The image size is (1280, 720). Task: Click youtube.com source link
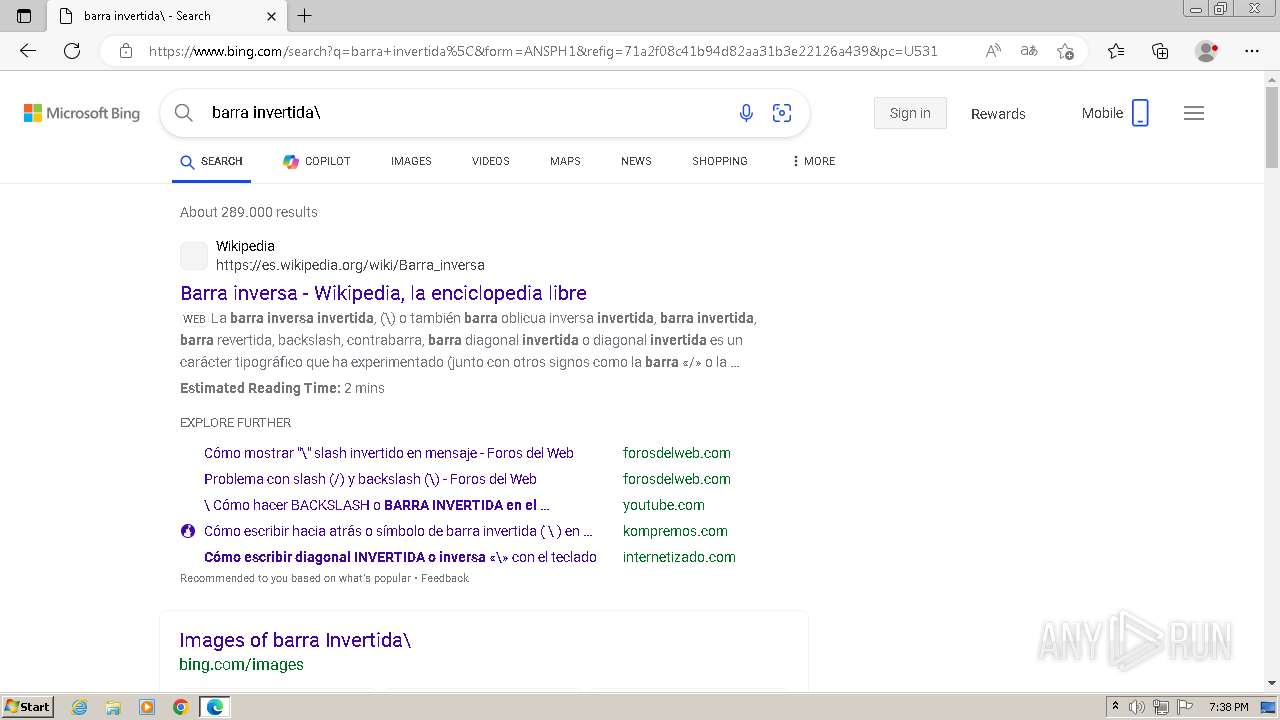(x=664, y=505)
